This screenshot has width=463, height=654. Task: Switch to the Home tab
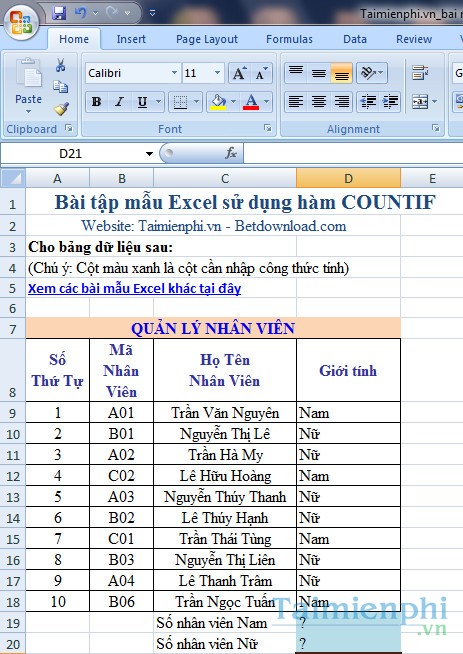(x=74, y=39)
